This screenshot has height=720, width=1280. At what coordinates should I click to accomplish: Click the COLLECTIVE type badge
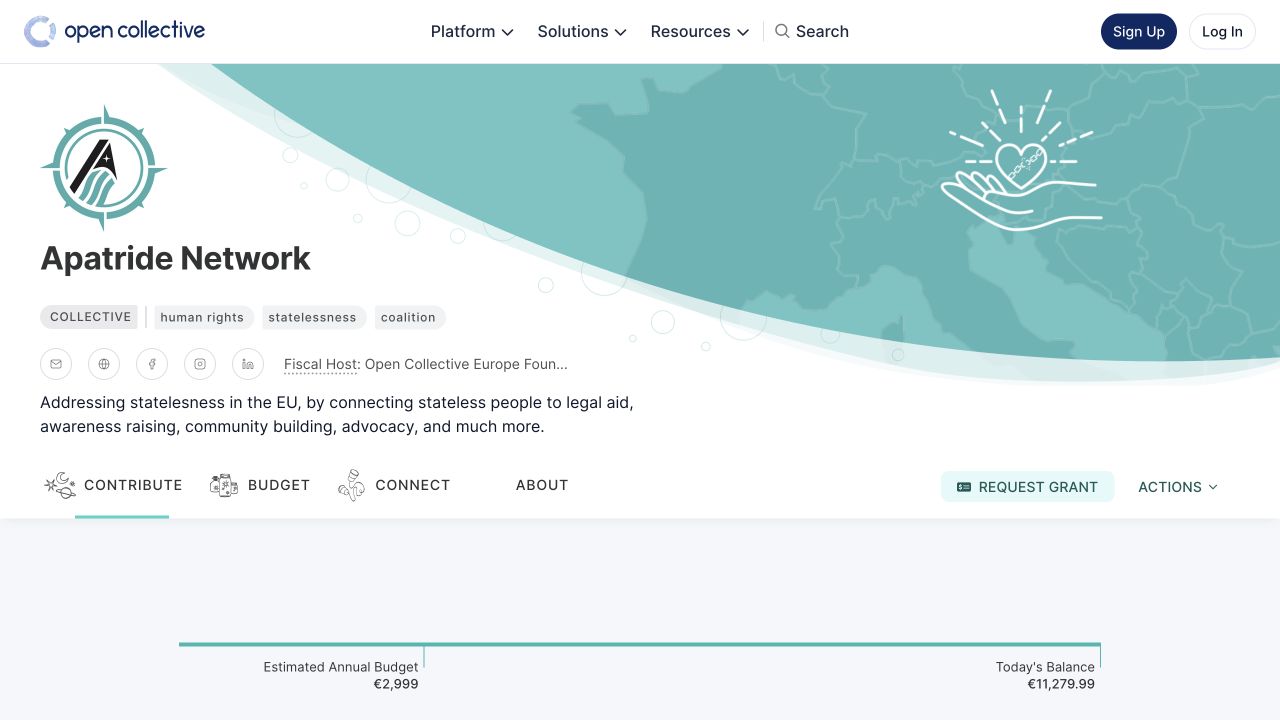tap(91, 317)
